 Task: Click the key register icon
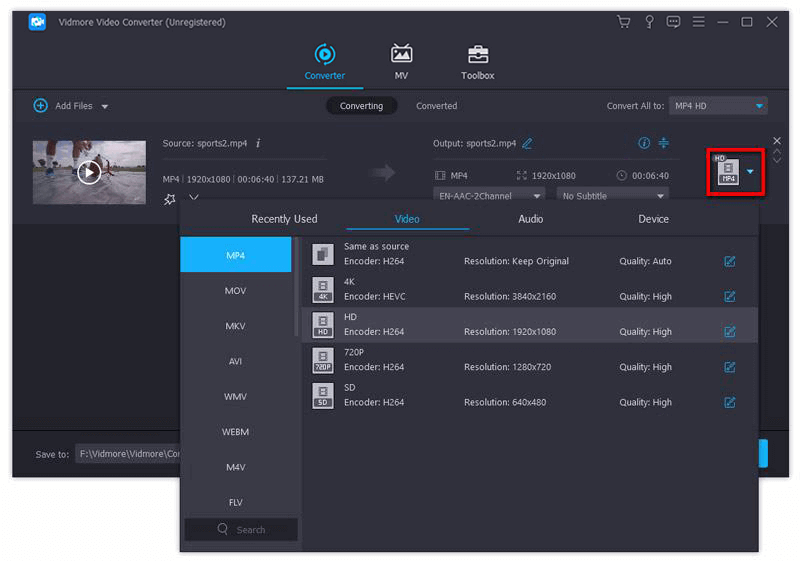coord(648,22)
